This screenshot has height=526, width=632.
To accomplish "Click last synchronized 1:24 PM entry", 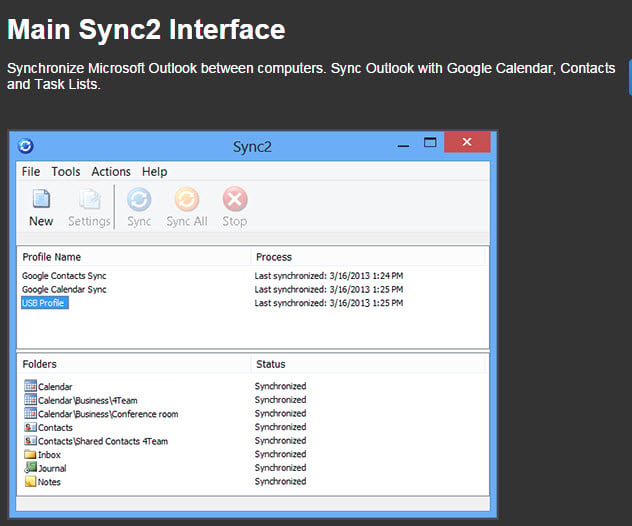I will coord(329,276).
